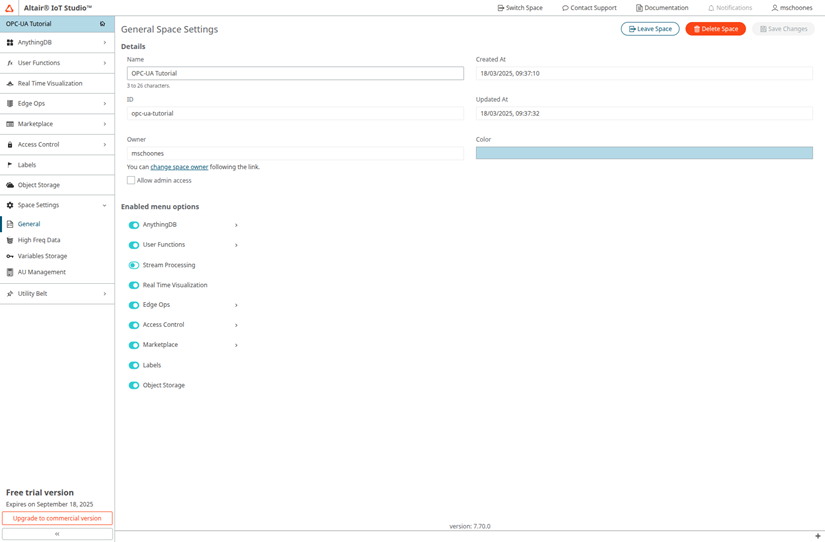Click the Switch Space icon in header
The width and height of the screenshot is (825, 542).
pos(501,8)
